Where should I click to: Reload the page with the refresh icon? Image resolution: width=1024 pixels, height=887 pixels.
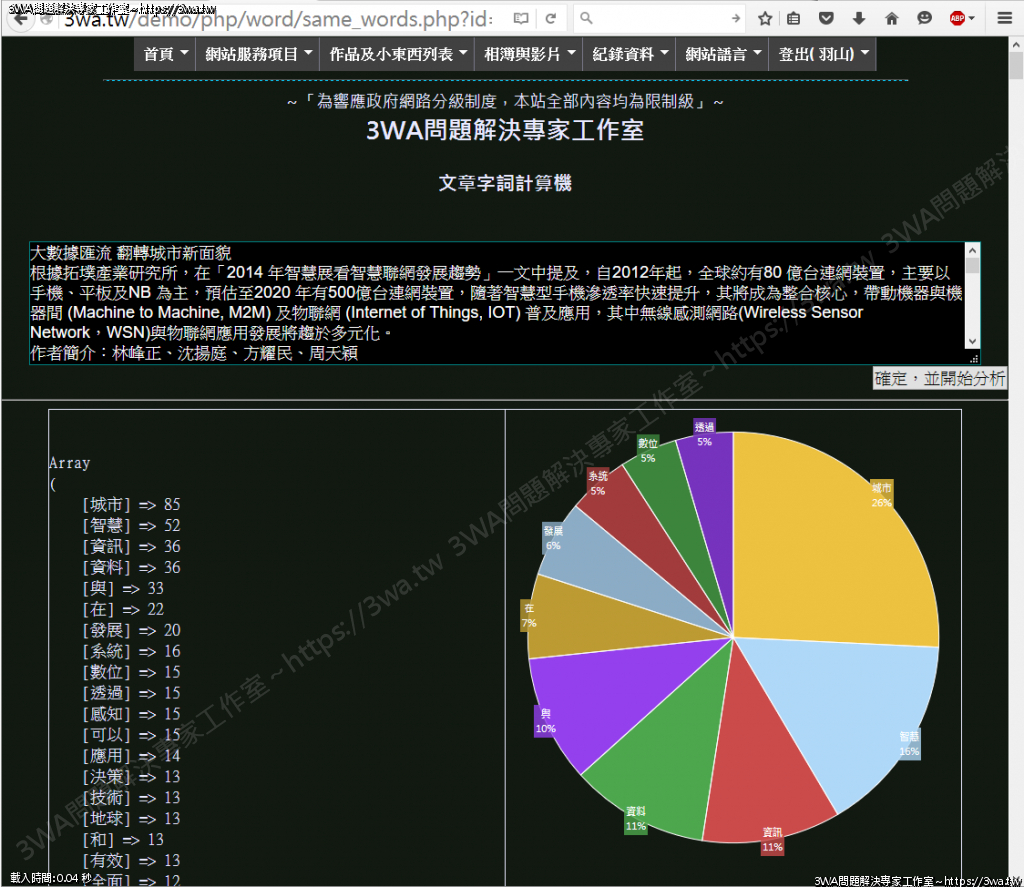point(550,18)
